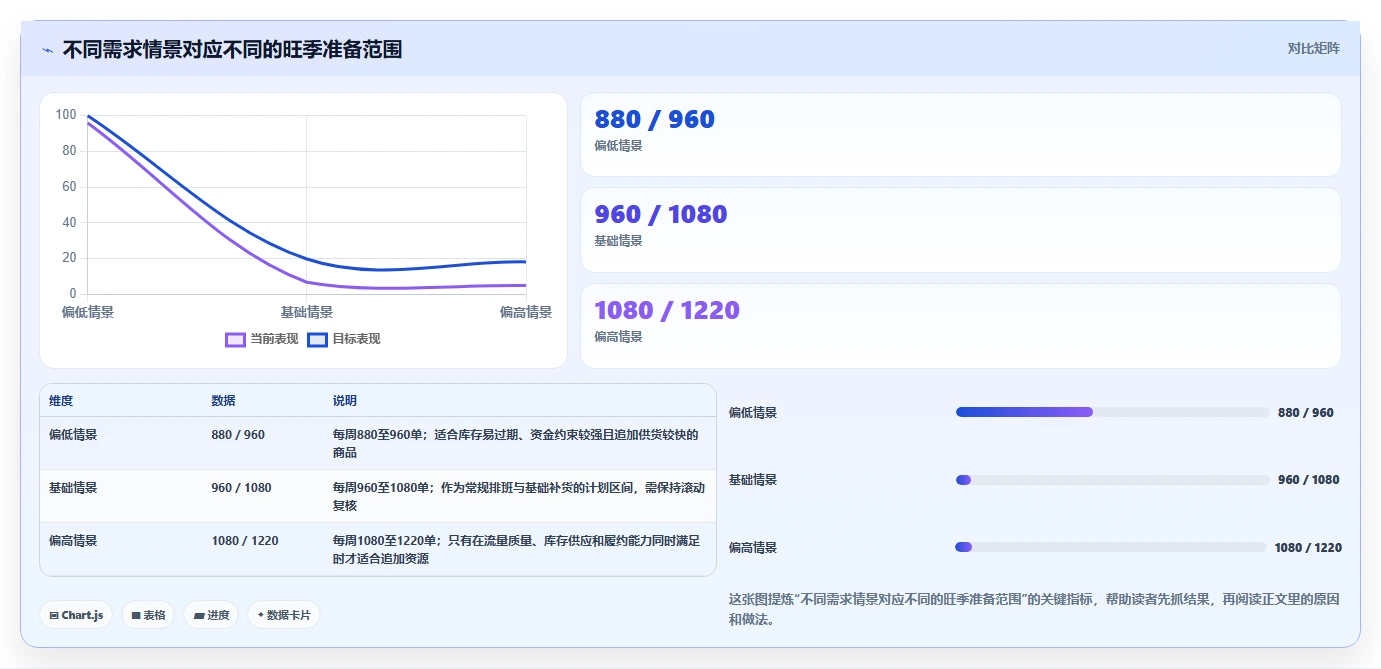Click description starting 每周880至960单
Screen dimensions: 1381x669
coord(517,444)
